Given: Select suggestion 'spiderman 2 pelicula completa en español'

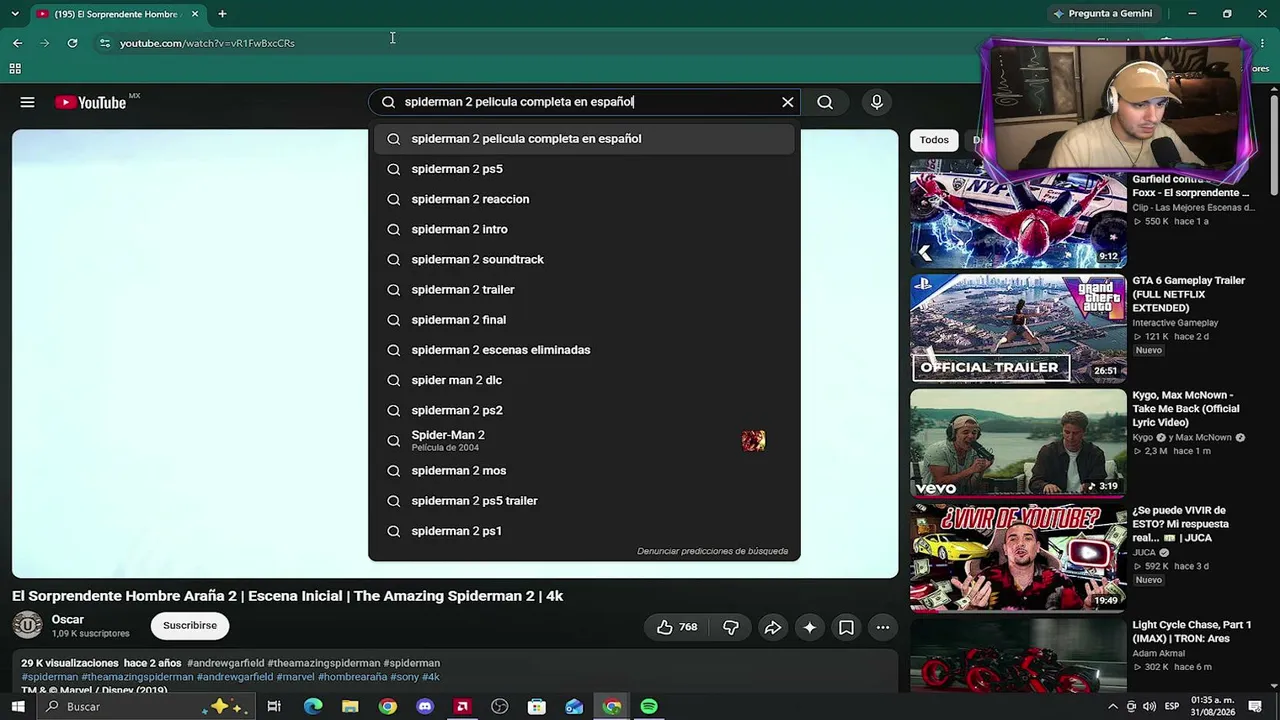Looking at the screenshot, I should [584, 139].
